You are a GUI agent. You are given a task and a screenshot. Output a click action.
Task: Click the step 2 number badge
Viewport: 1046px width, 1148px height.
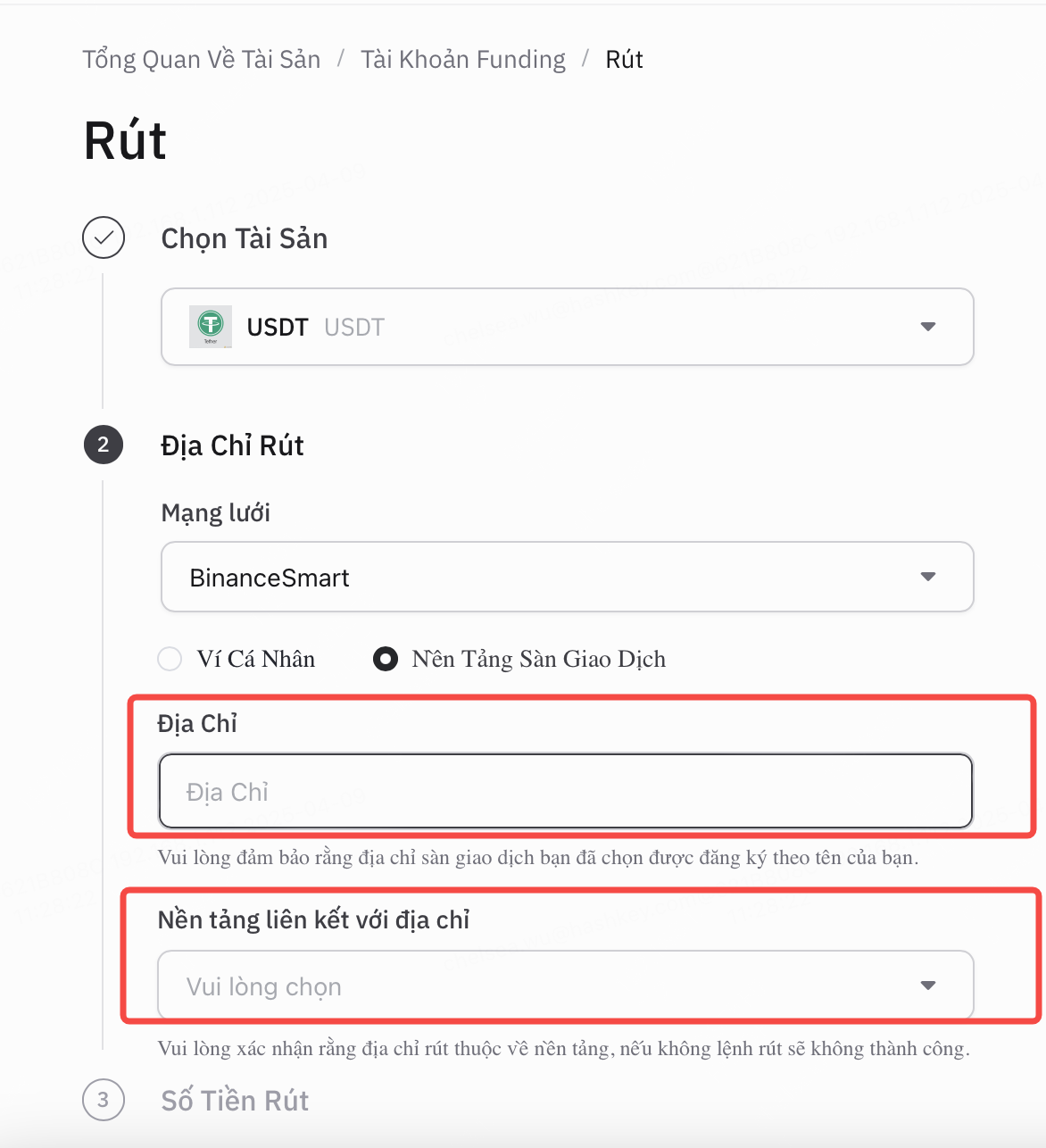tap(104, 445)
